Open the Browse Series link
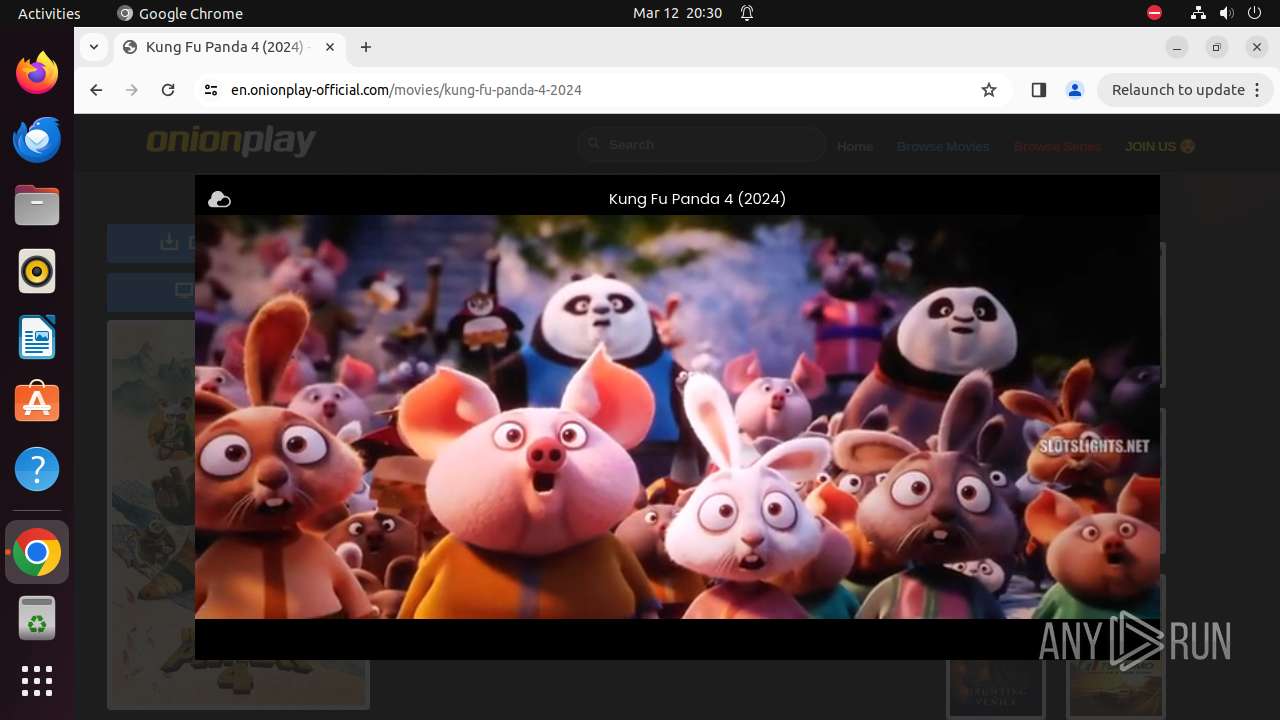 point(1057,146)
